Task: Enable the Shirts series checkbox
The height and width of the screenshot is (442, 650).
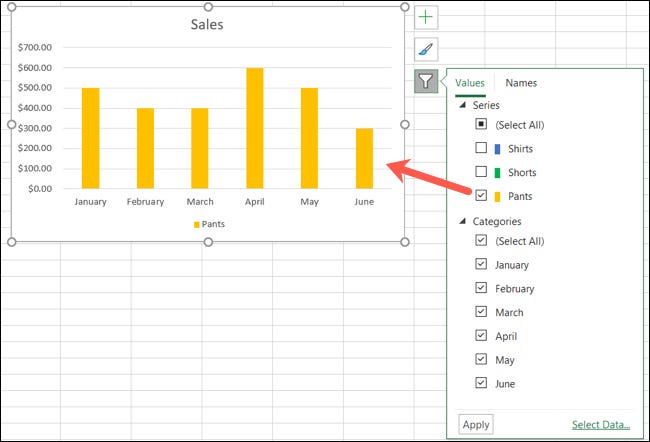Action: click(x=481, y=148)
